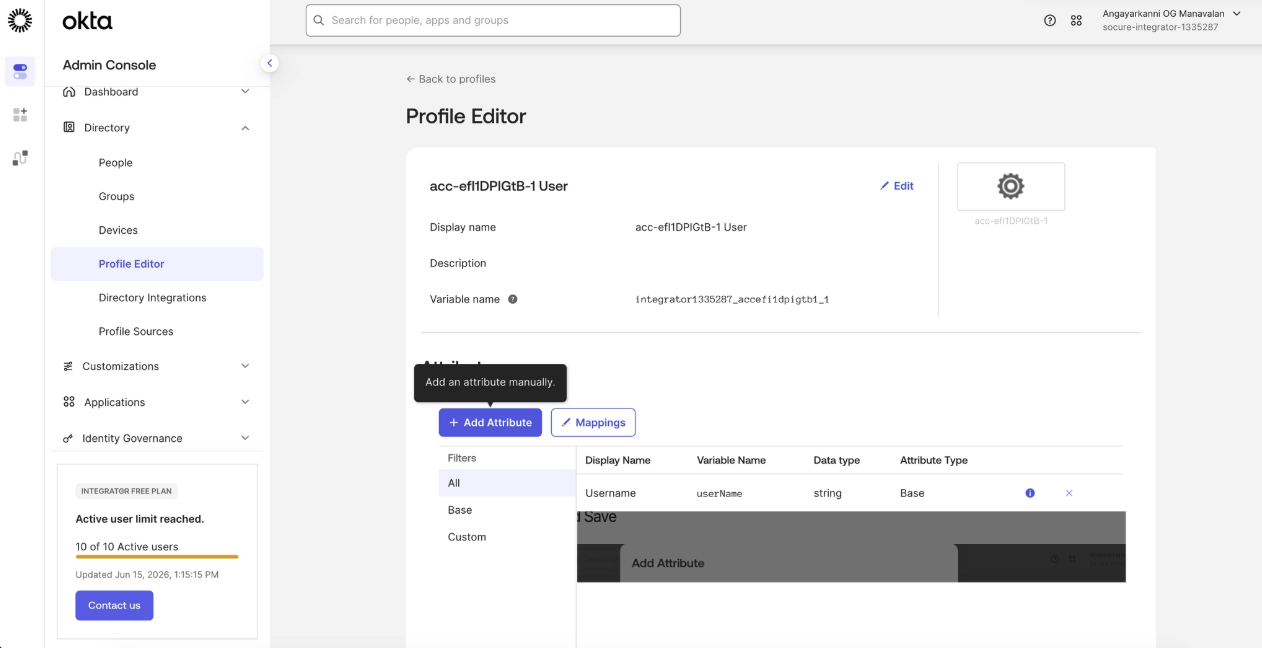This screenshot has height=648, width=1262.
Task: Open the help question mark icon
Action: (1050, 20)
